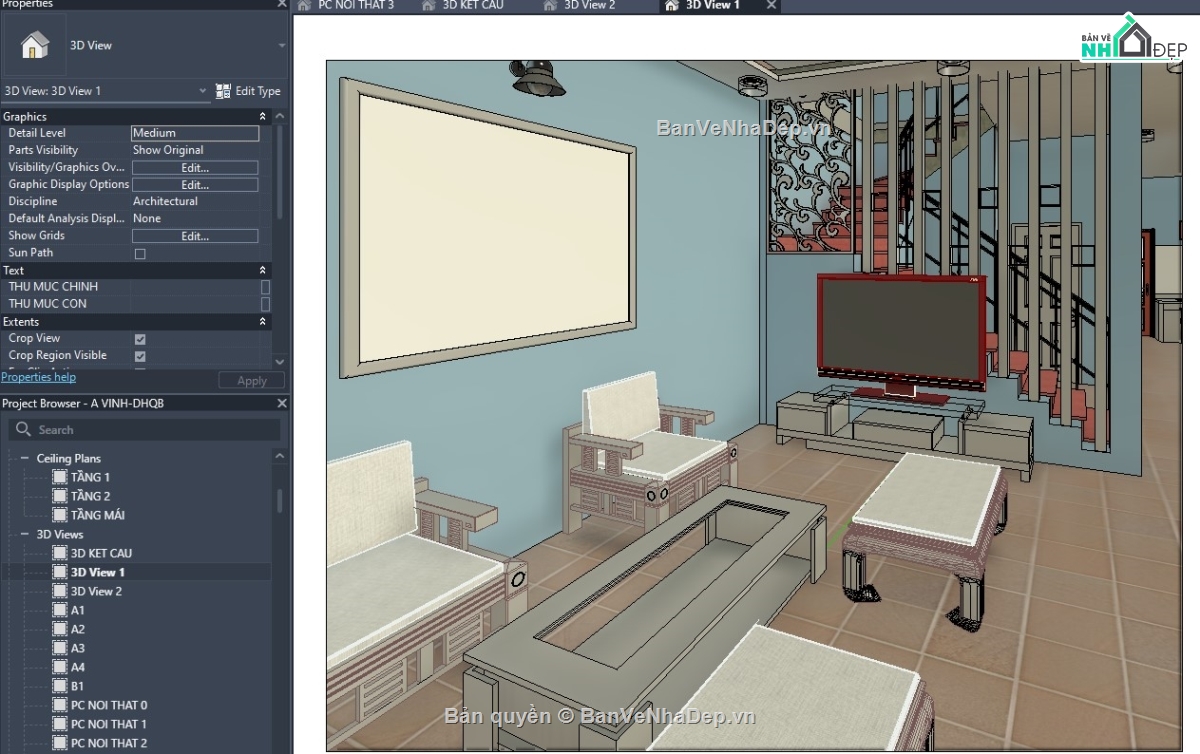Open Visibility/Graphics Overrides Edit button
This screenshot has width=1200, height=754.
pos(195,168)
